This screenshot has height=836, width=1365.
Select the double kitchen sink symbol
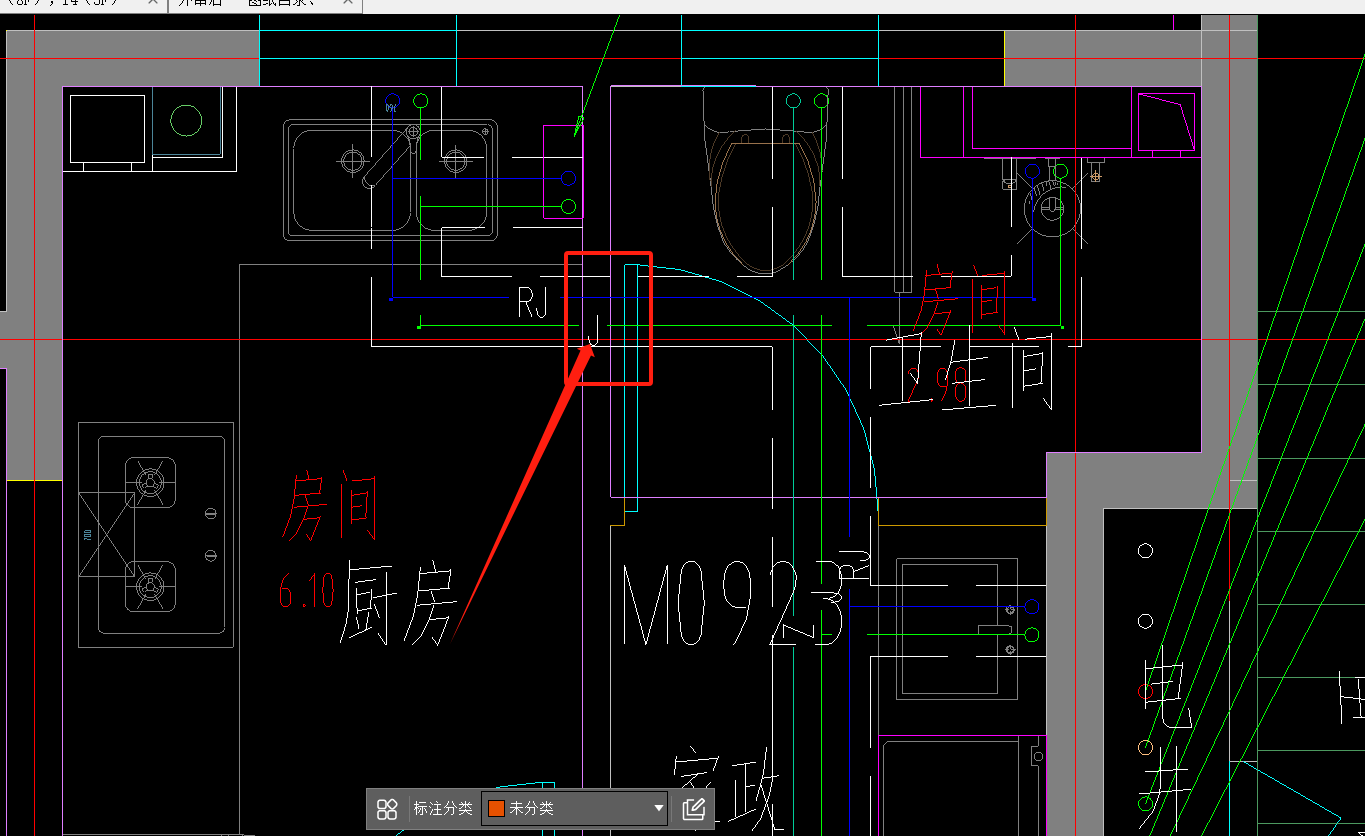(x=391, y=180)
